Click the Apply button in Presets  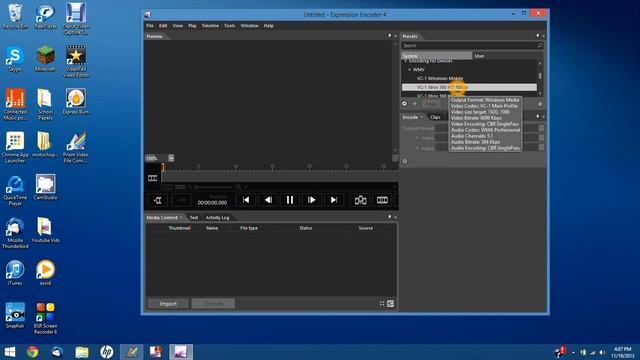coord(431,104)
